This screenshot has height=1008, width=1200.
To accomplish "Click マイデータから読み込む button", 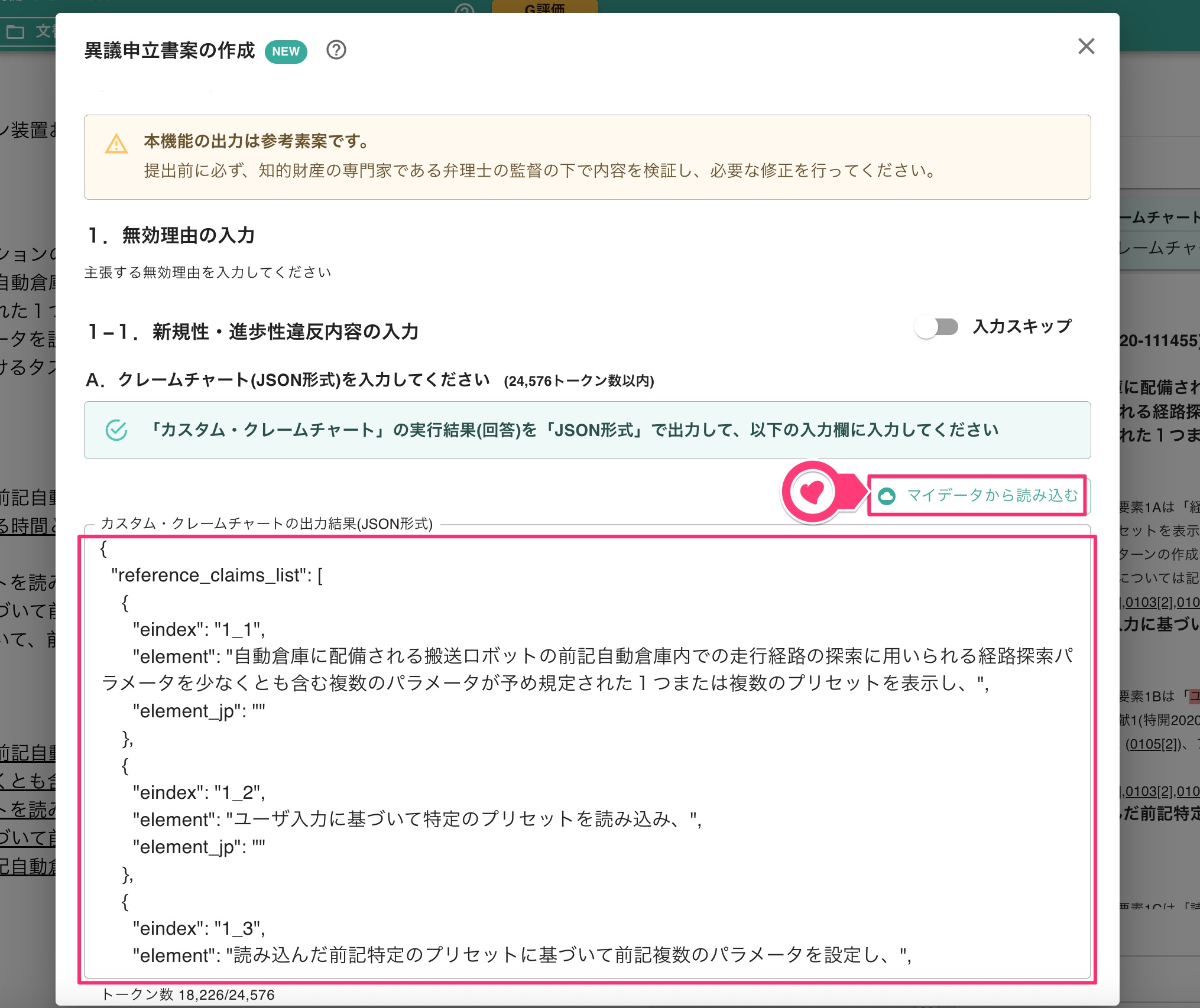I will point(978,495).
